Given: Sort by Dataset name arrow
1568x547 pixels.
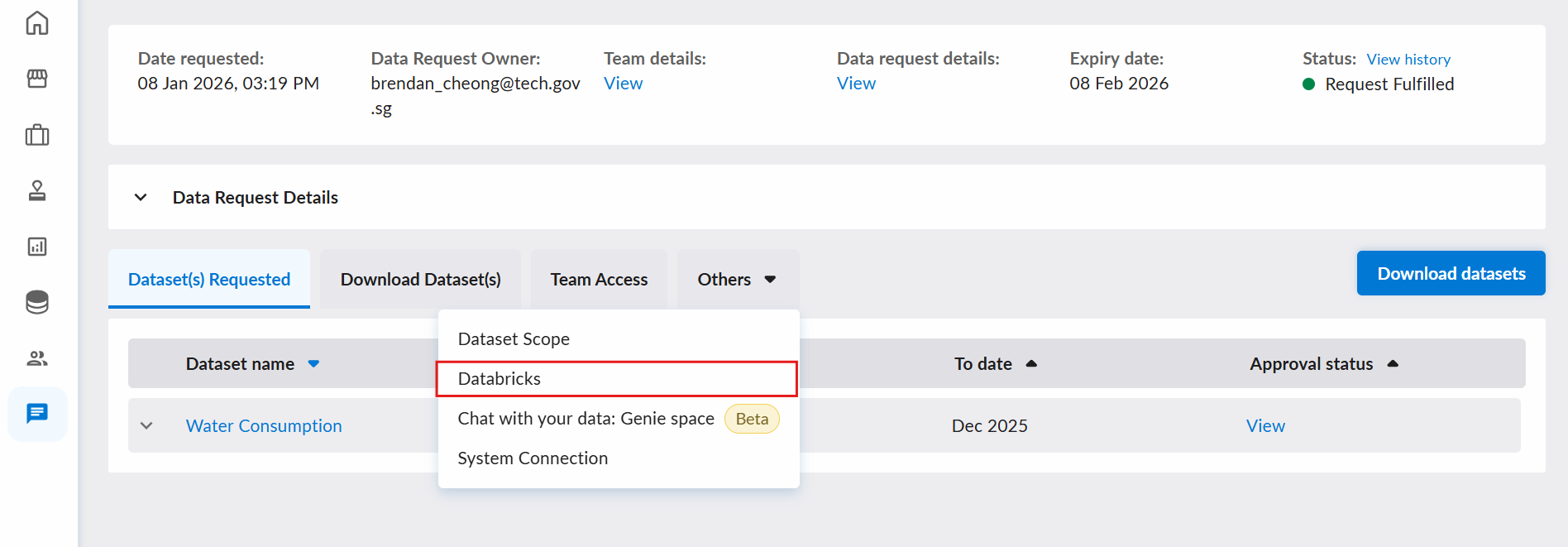Looking at the screenshot, I should [x=313, y=363].
